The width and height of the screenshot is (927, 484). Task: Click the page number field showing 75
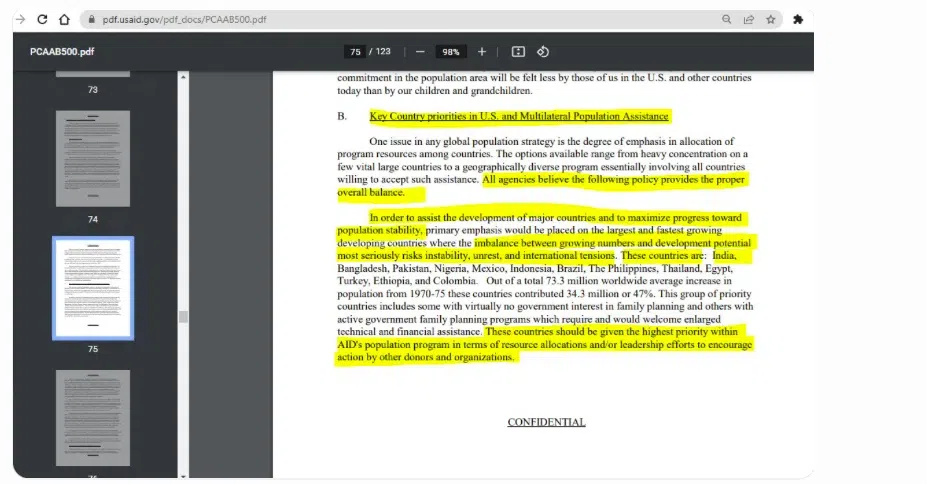355,52
